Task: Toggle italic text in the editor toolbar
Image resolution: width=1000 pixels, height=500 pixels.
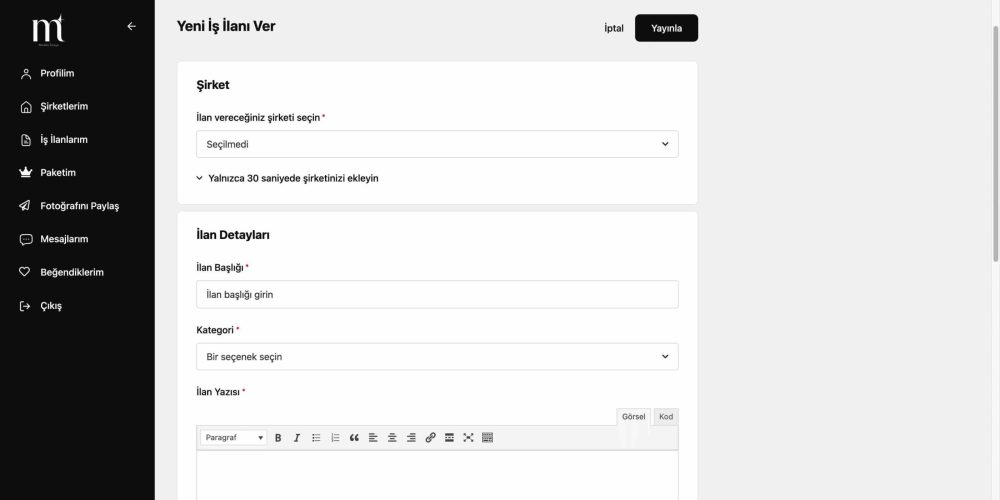Action: (x=297, y=438)
